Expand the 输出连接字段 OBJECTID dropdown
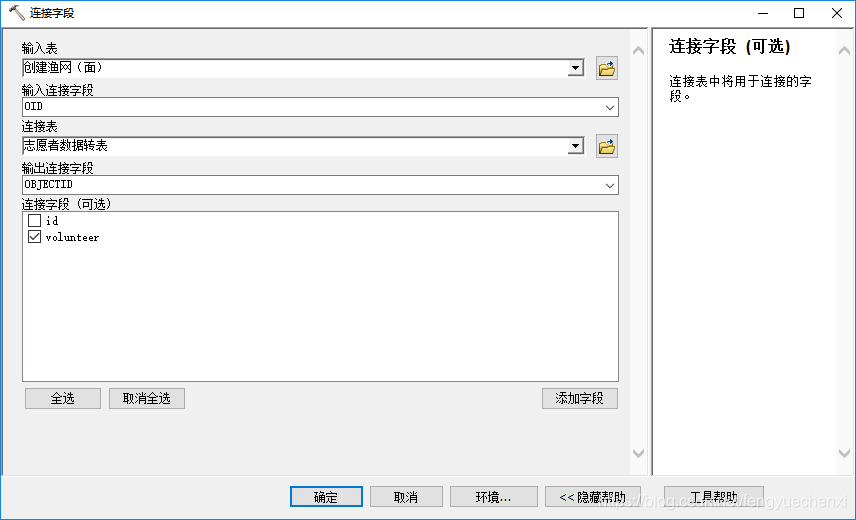Image resolution: width=856 pixels, height=520 pixels. [610, 186]
